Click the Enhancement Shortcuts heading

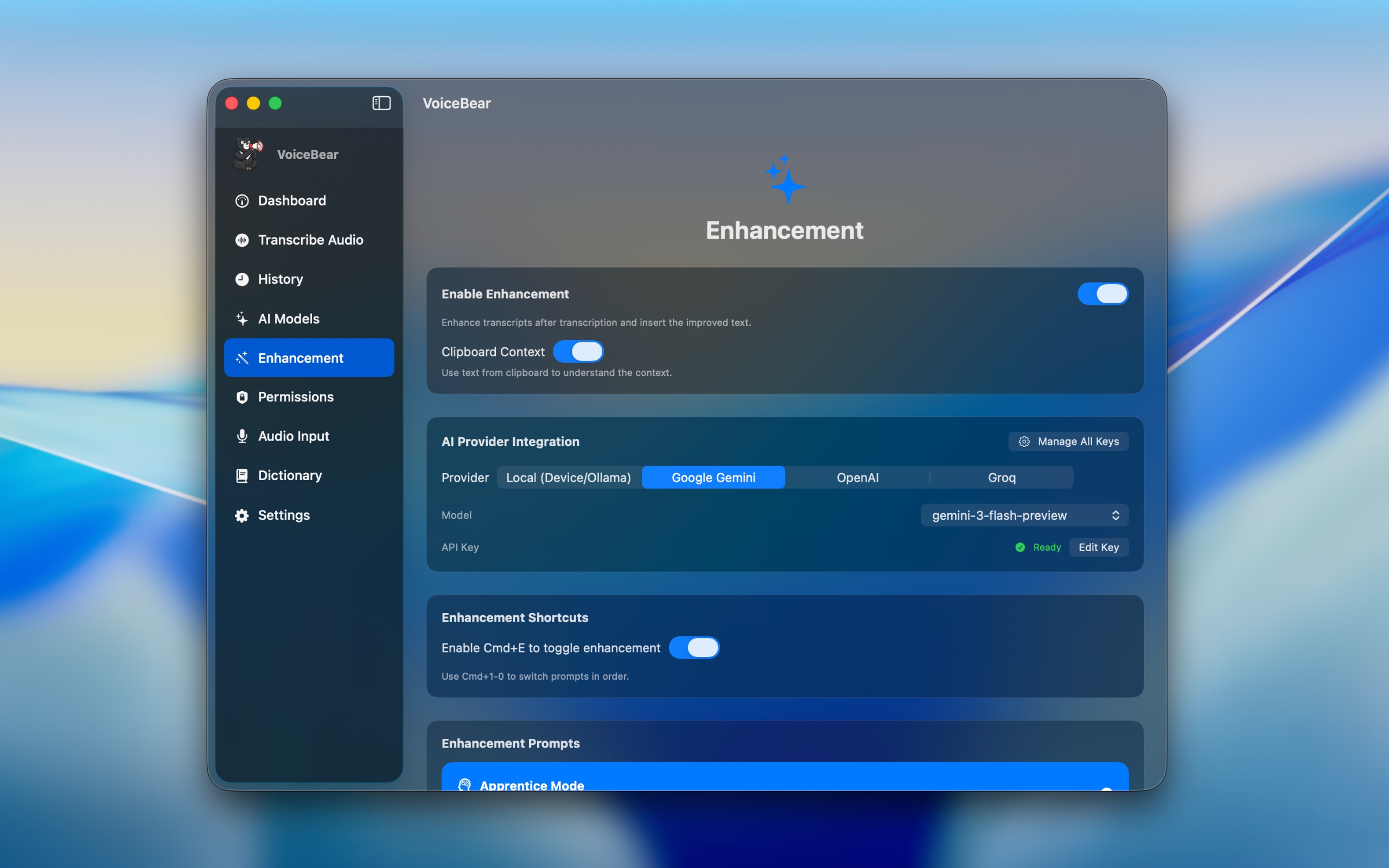click(x=515, y=618)
